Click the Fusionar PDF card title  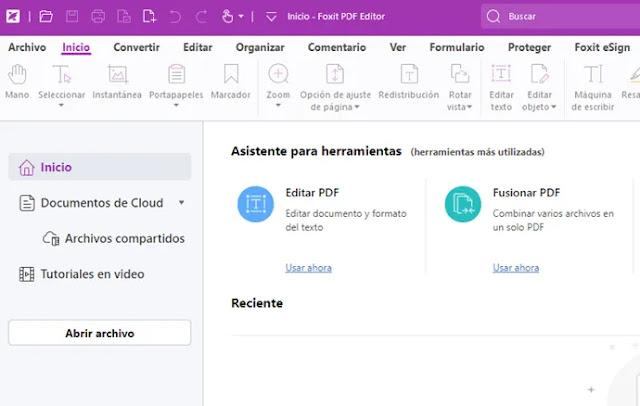coord(527,193)
